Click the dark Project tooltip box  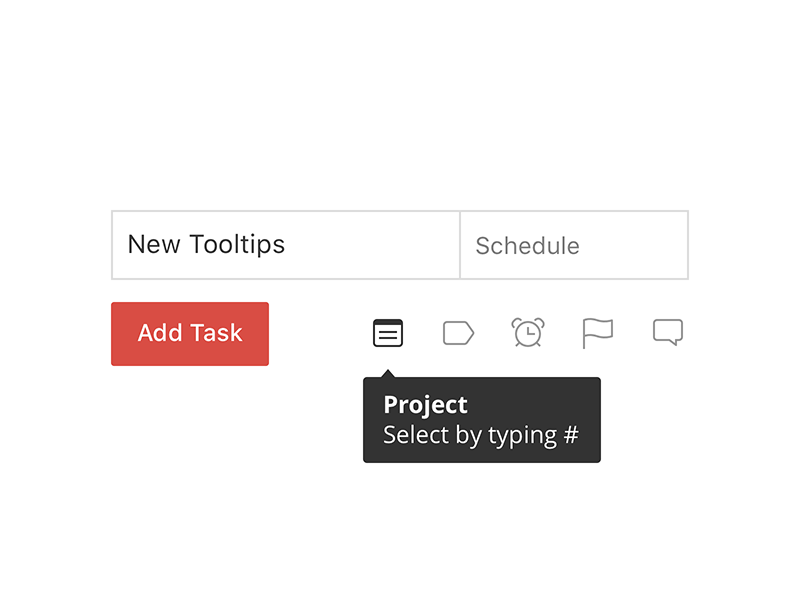[481, 420]
